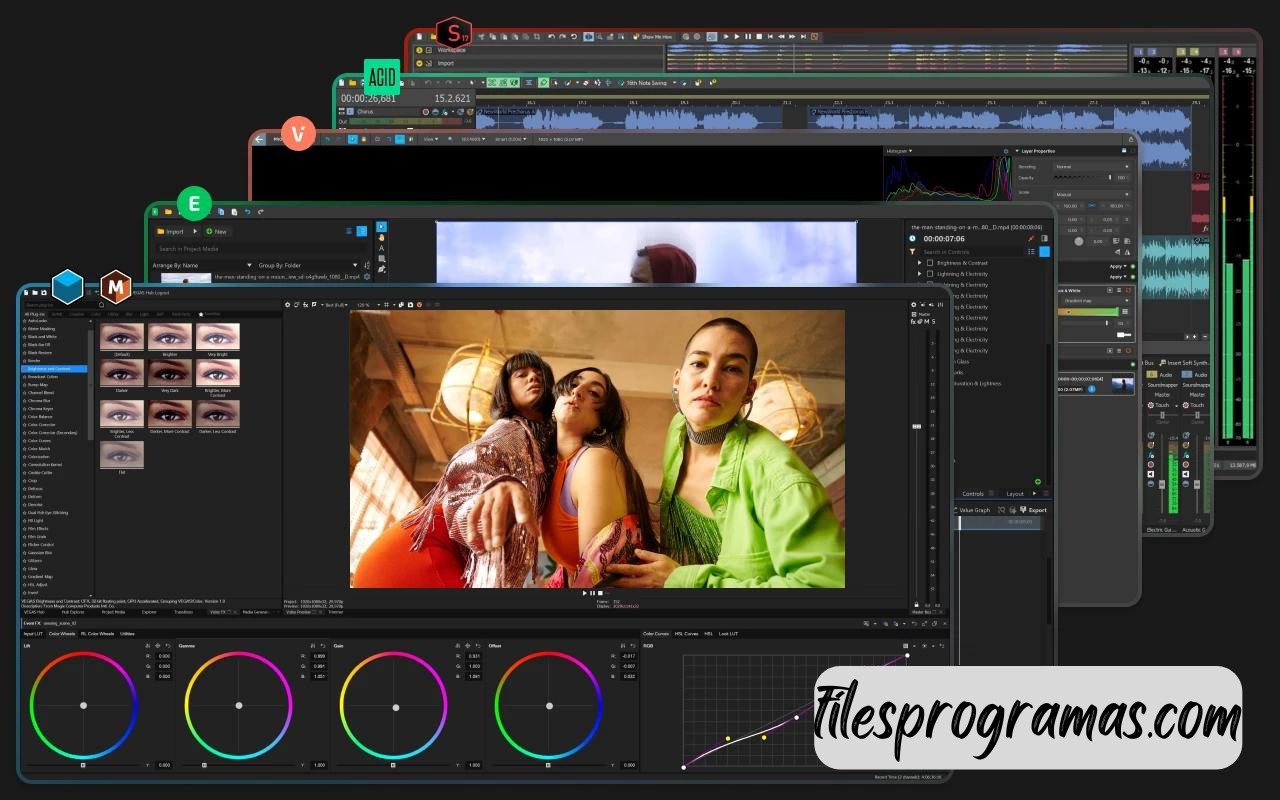Open the 16th Note Swing dropdown in ACID

(x=647, y=83)
